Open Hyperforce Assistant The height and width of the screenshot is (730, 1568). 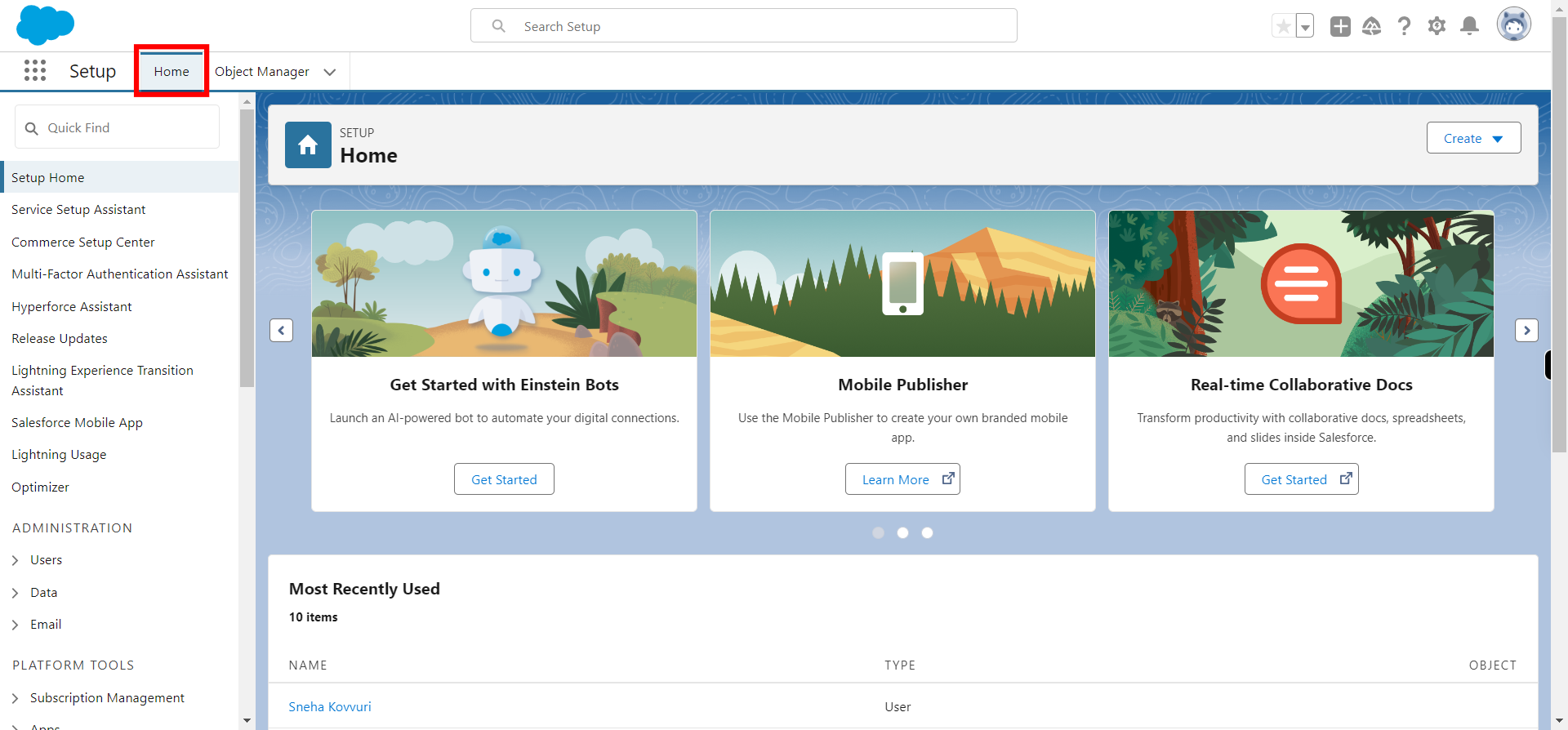[x=71, y=307]
